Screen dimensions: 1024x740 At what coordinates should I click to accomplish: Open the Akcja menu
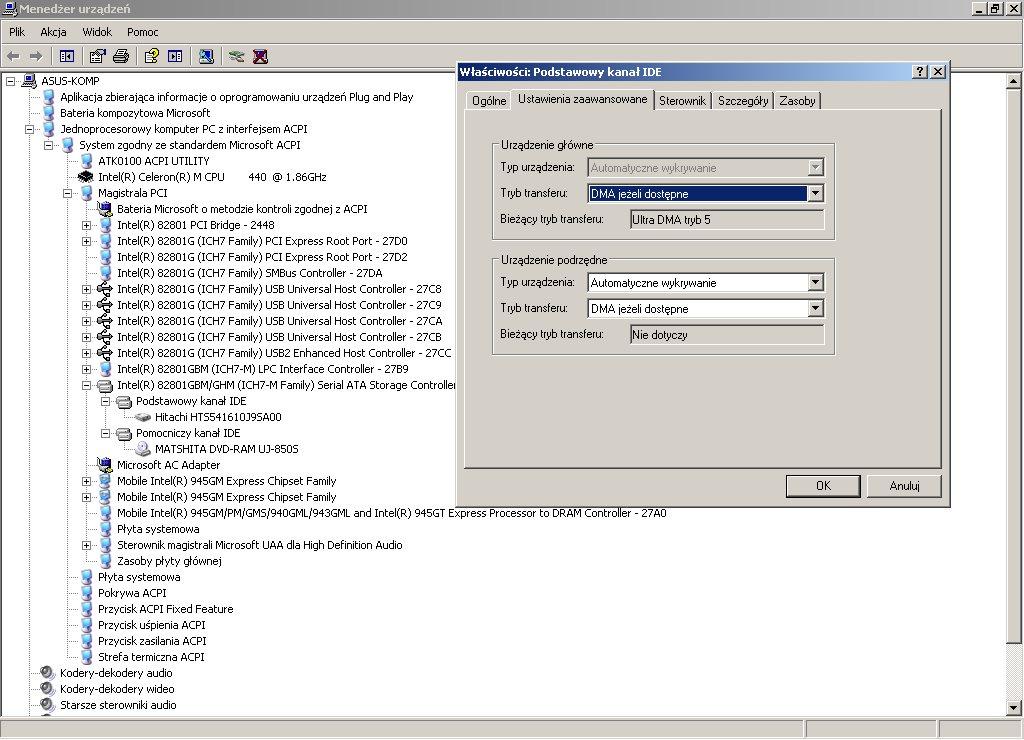[x=53, y=32]
